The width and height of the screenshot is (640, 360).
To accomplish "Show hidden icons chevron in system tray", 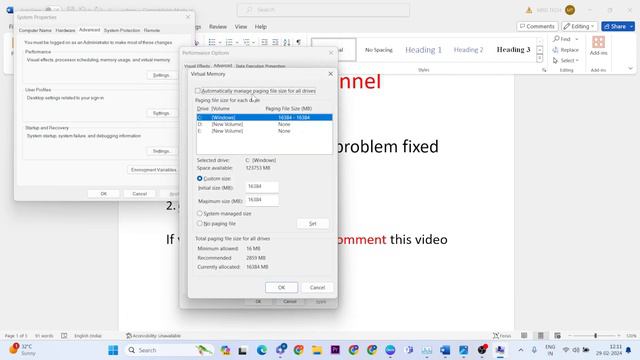I will (x=520, y=350).
